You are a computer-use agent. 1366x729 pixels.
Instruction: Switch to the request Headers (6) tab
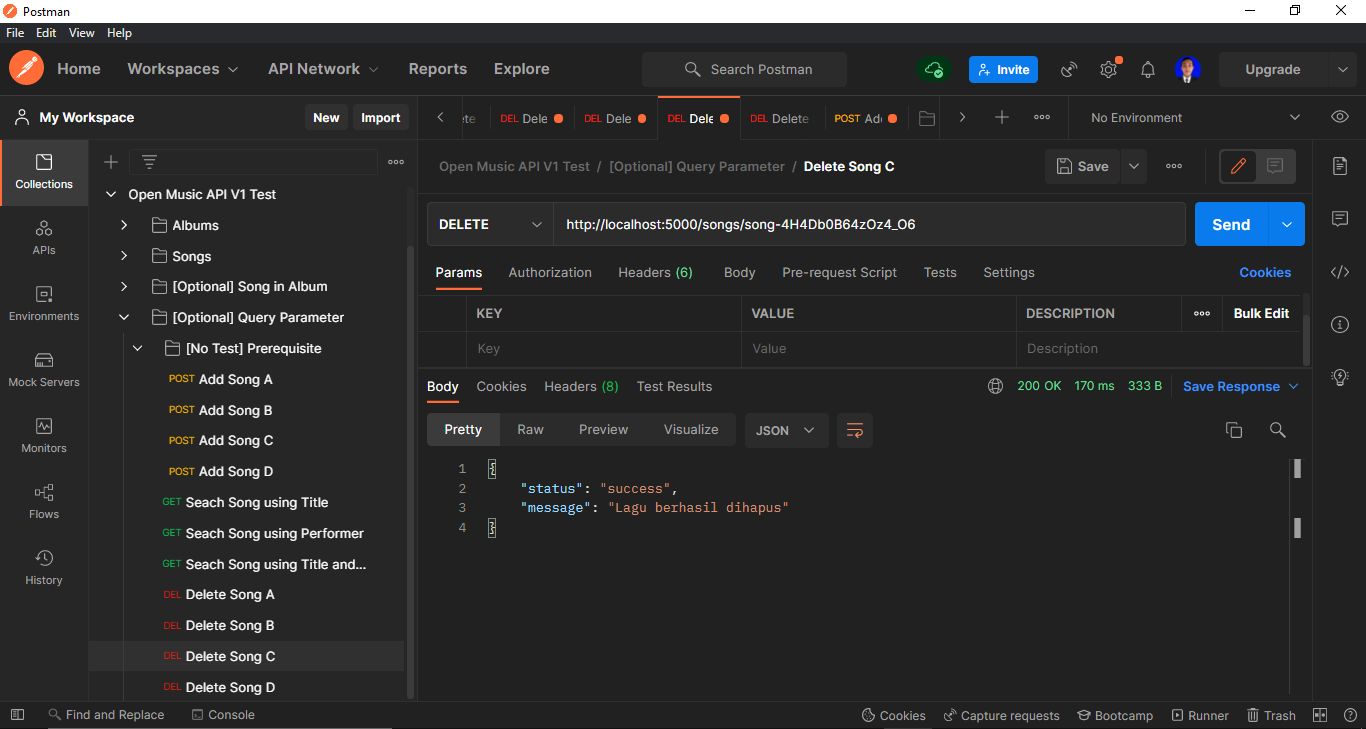pos(655,272)
